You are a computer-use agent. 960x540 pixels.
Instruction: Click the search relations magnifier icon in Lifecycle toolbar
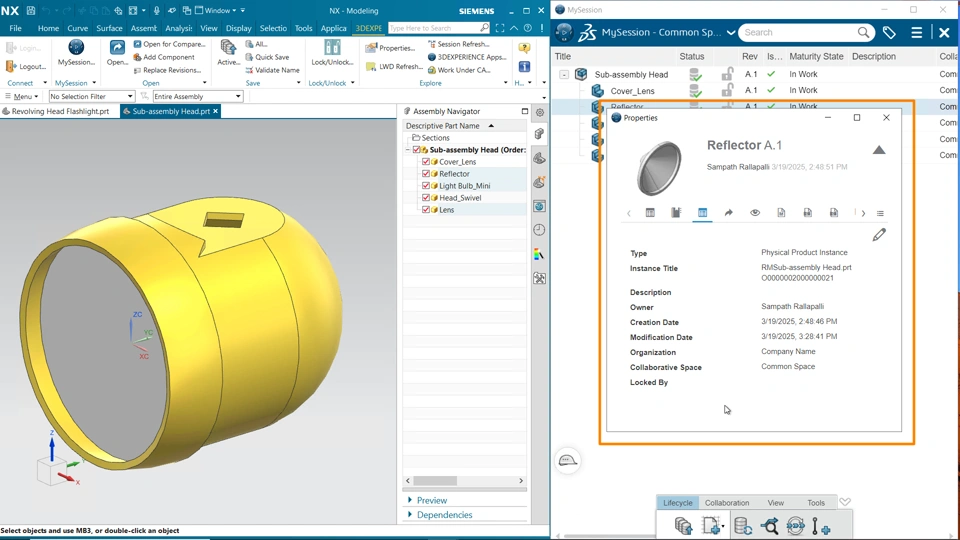(770, 526)
